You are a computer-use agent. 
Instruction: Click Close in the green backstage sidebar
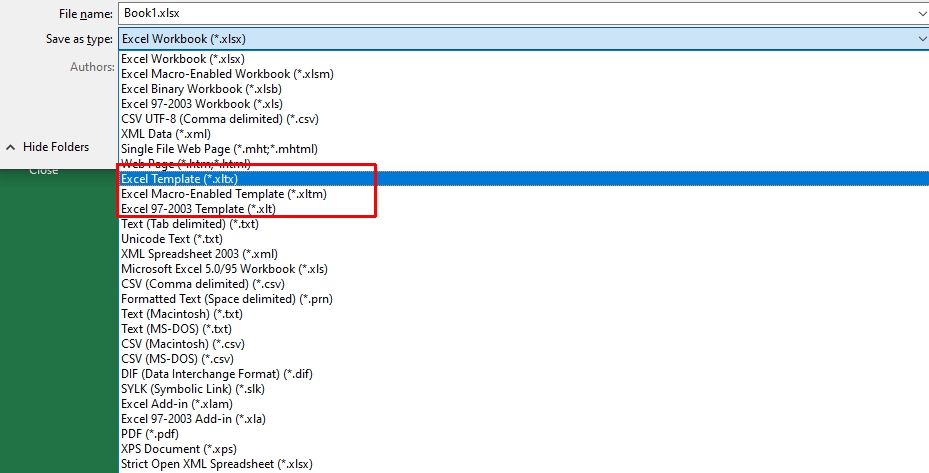click(44, 171)
